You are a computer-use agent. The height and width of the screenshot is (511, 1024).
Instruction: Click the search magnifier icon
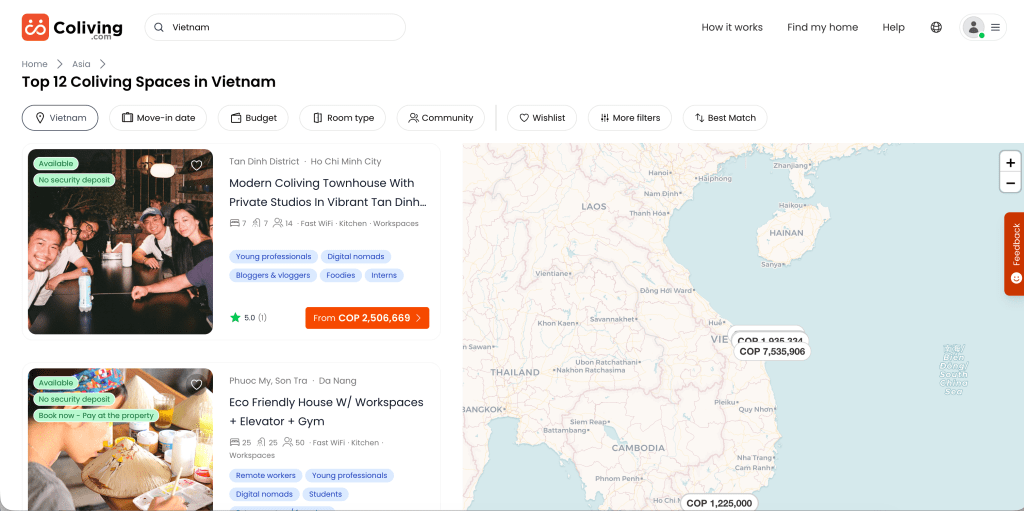click(x=158, y=28)
